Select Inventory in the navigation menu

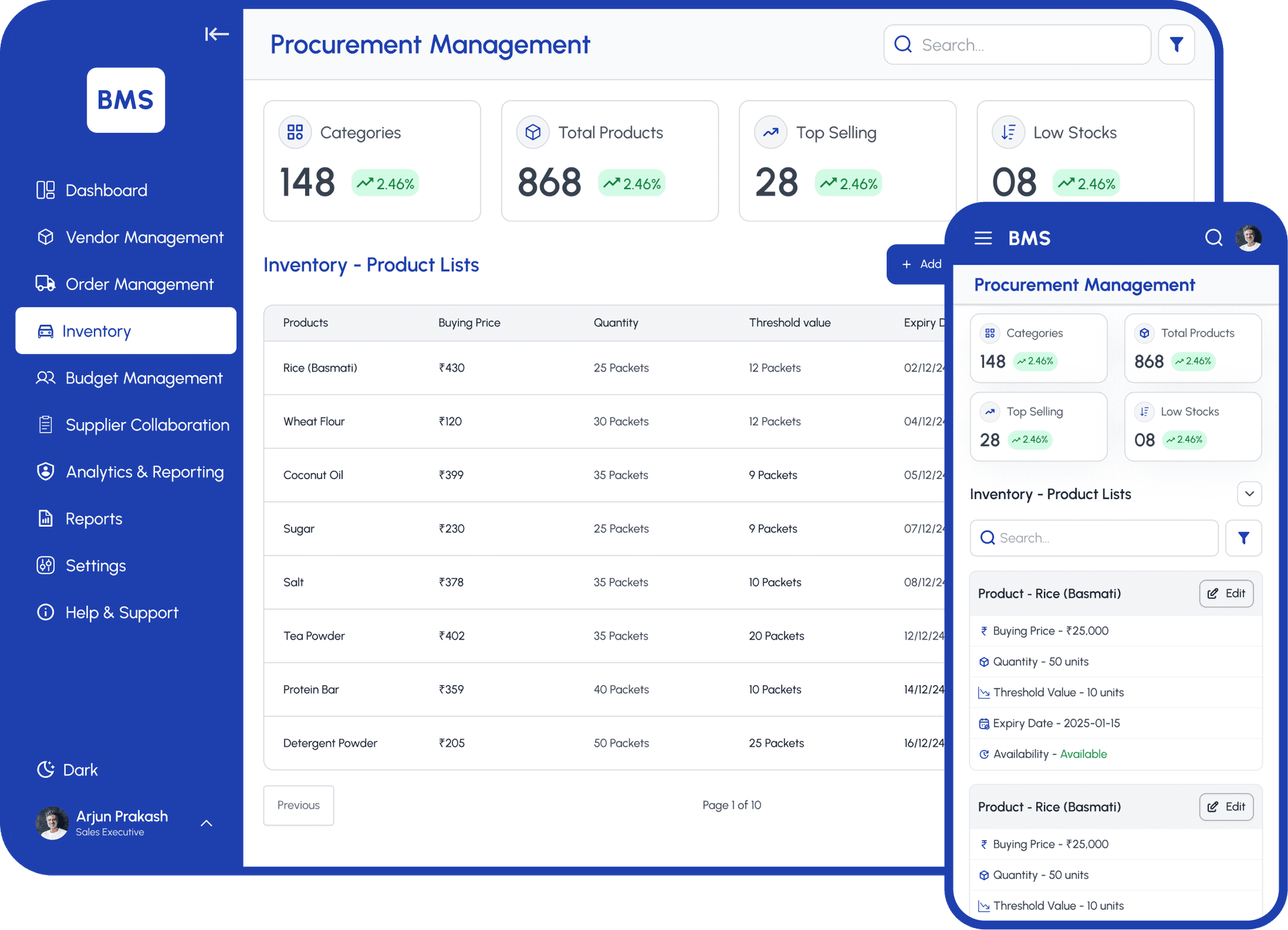pyautogui.click(x=97, y=330)
